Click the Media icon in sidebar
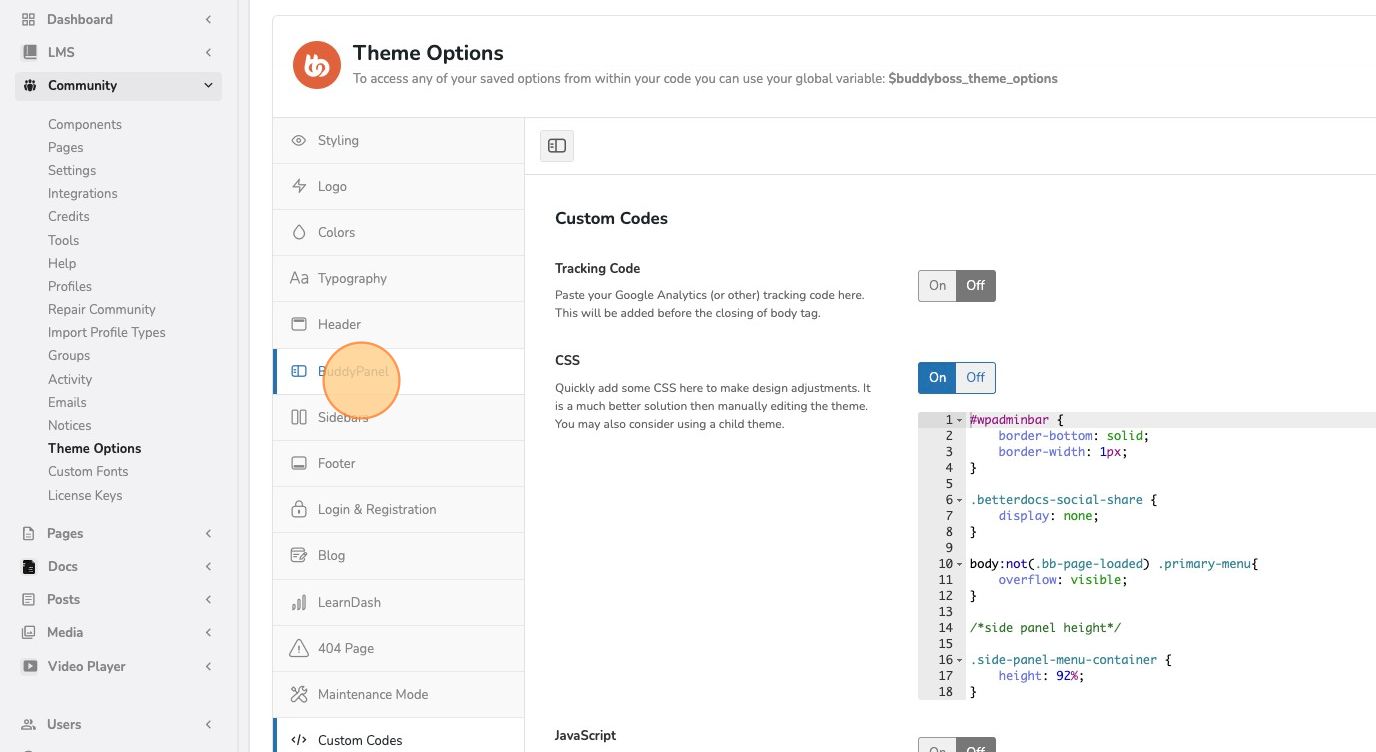1376x752 pixels. [x=28, y=632]
